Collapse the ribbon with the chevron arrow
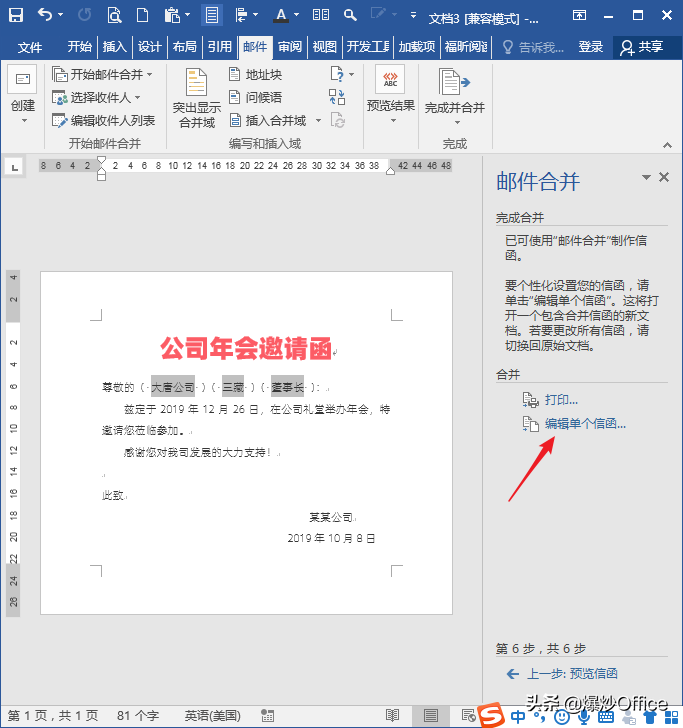This screenshot has width=683, height=728. [667, 145]
